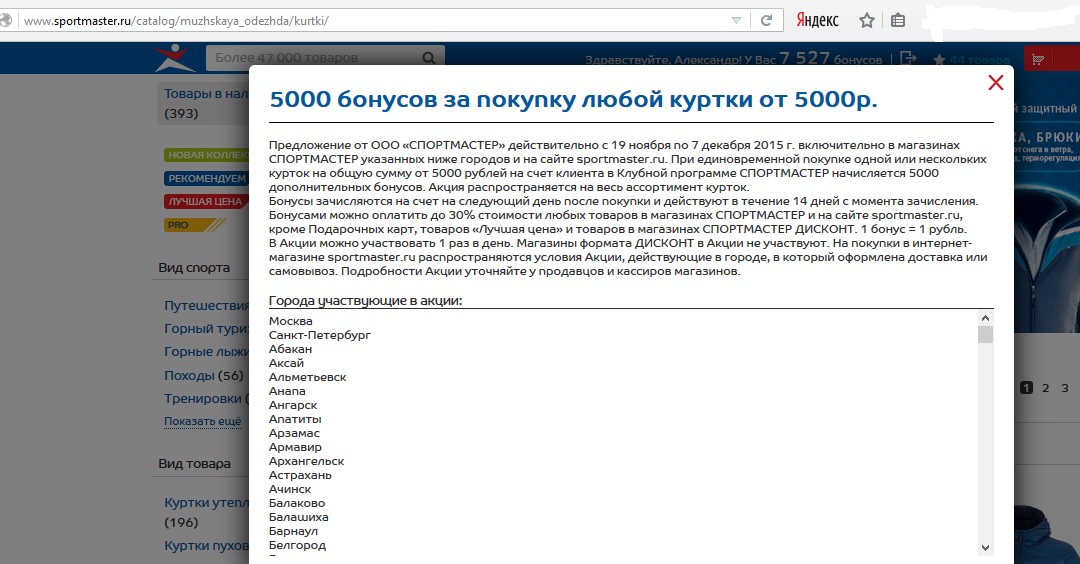Click Аксай in city list
The width and height of the screenshot is (1080, 564).
click(x=286, y=363)
